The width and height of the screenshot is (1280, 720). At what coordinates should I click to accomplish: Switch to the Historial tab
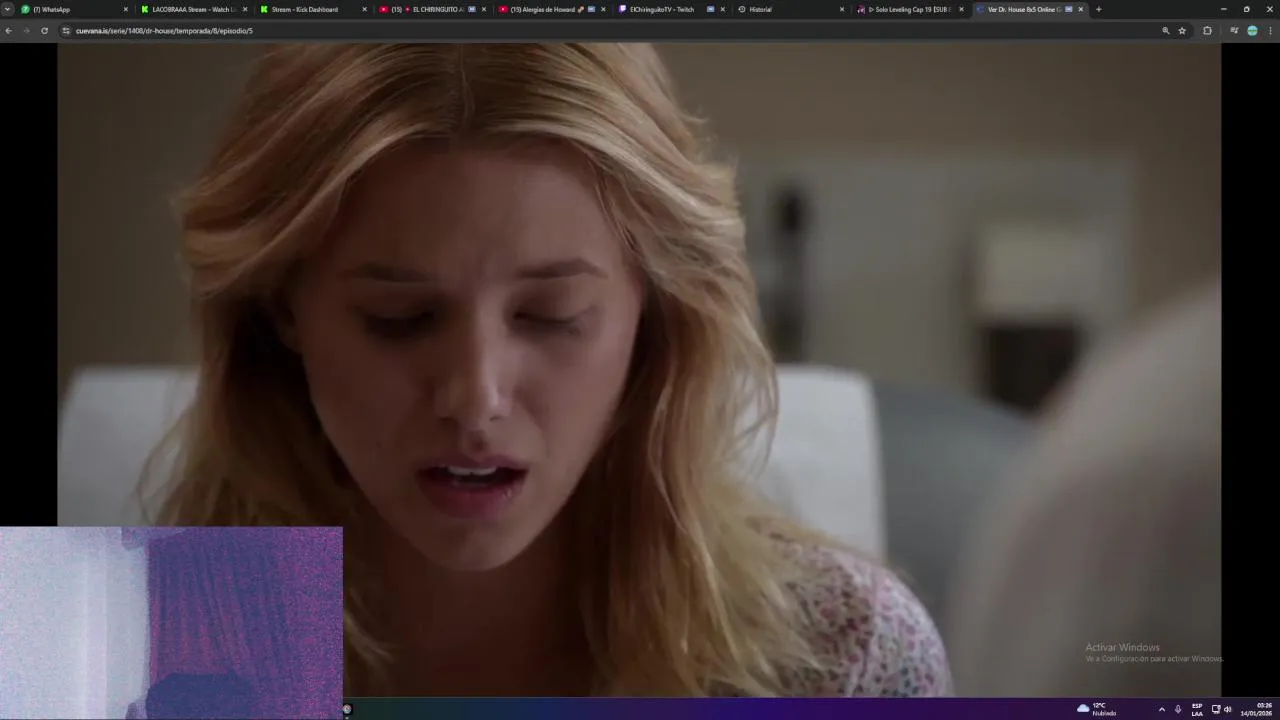point(788,9)
